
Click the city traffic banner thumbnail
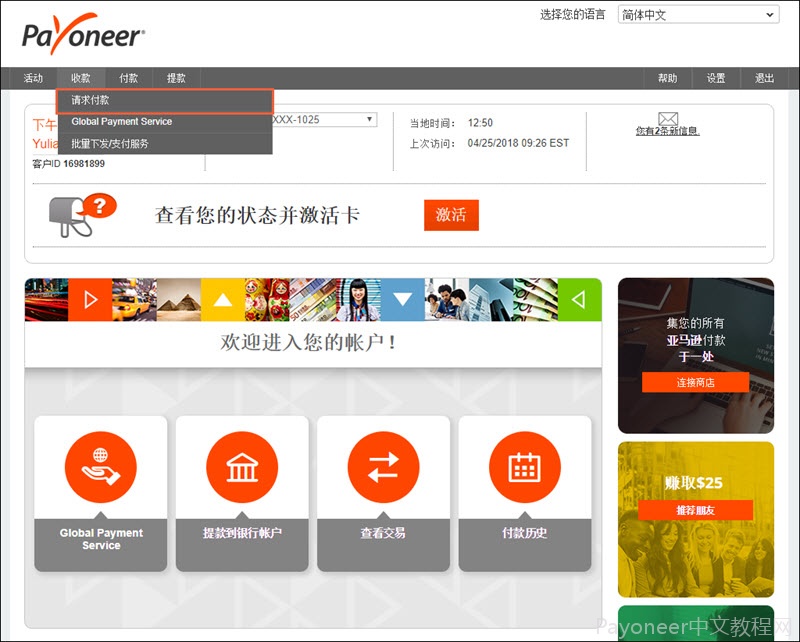tap(46, 300)
